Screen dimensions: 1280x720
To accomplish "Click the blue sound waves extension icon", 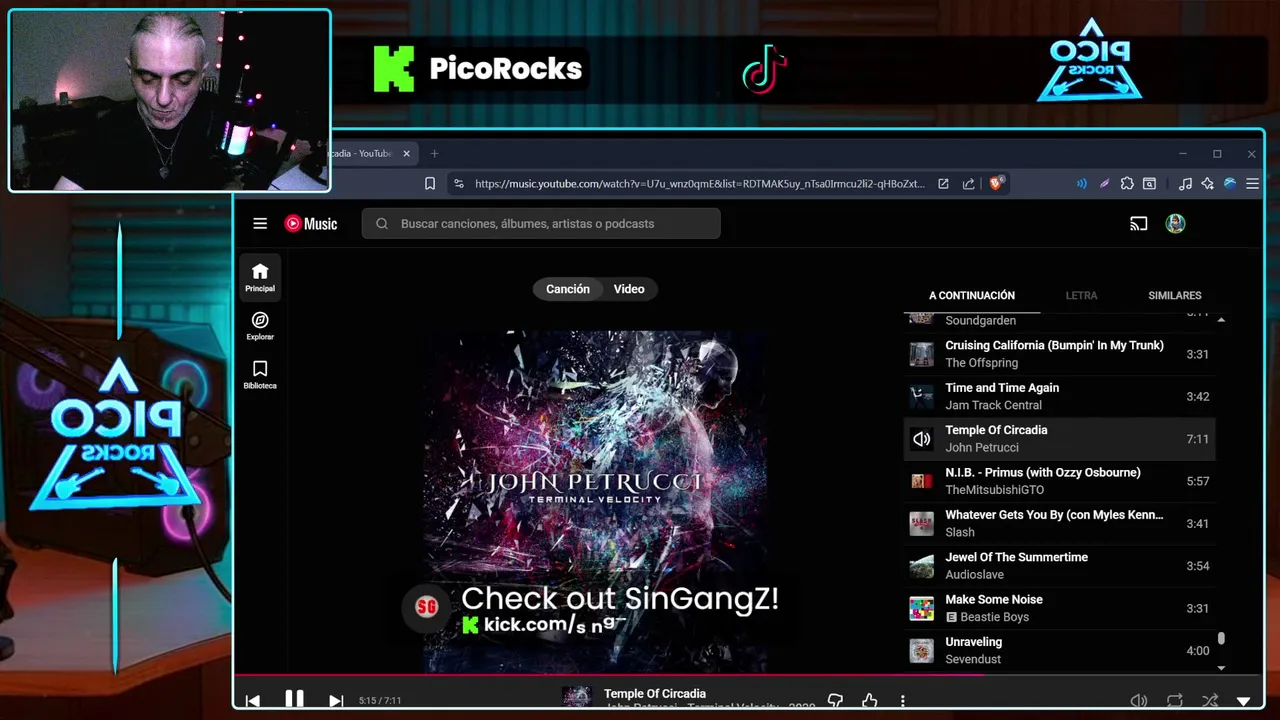I will click(1081, 184).
